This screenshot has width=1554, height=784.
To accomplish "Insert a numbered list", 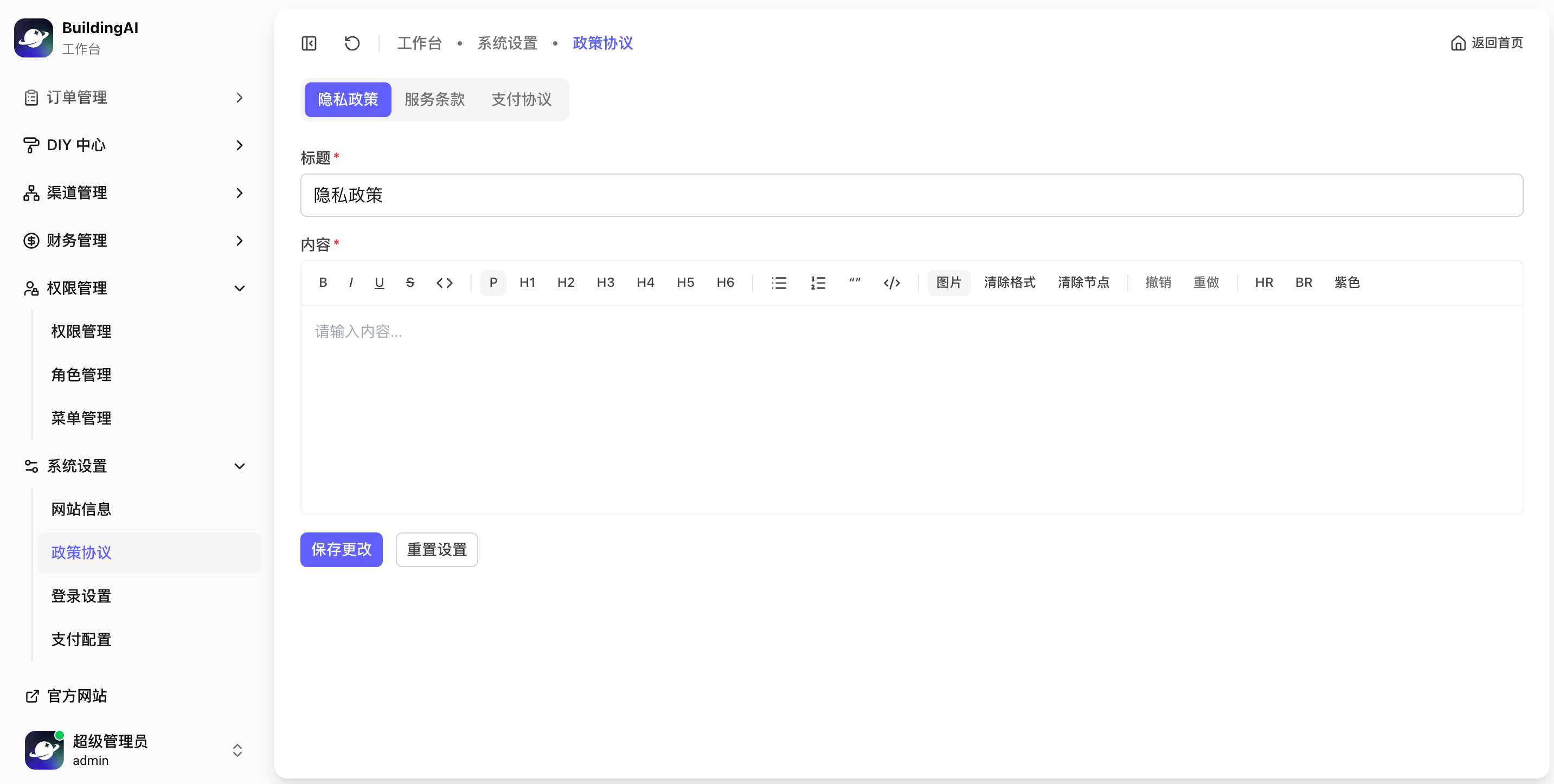I will click(x=818, y=282).
